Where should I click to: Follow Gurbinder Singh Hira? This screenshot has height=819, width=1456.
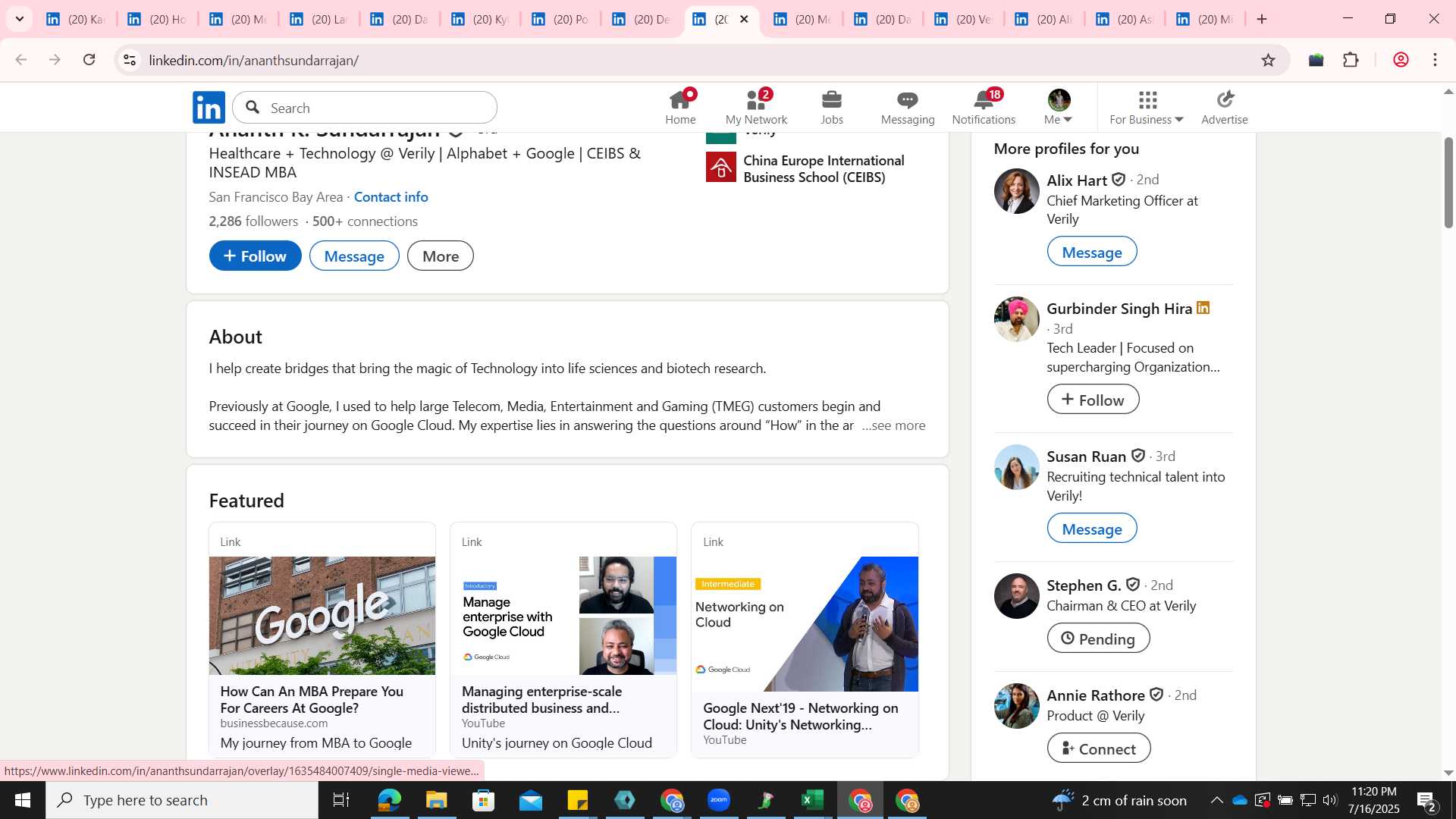tap(1093, 400)
